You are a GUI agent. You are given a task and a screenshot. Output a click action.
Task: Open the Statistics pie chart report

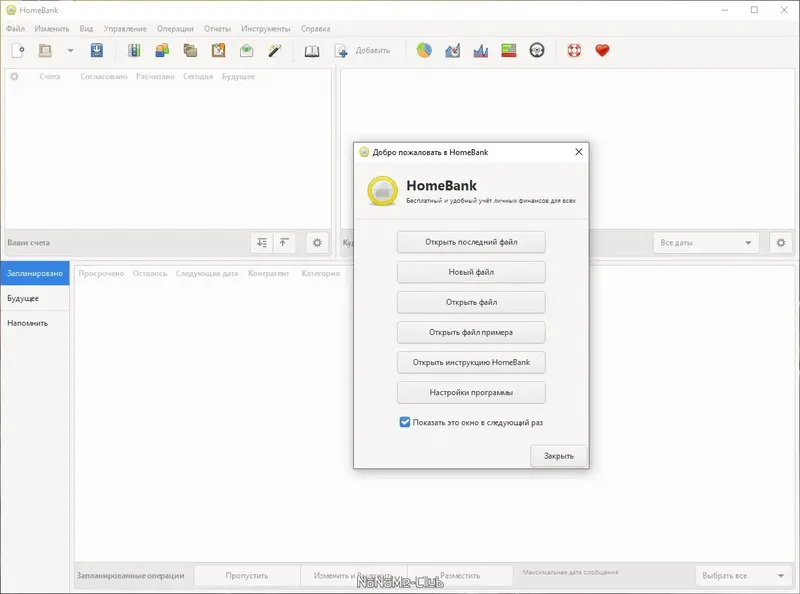[x=424, y=50]
